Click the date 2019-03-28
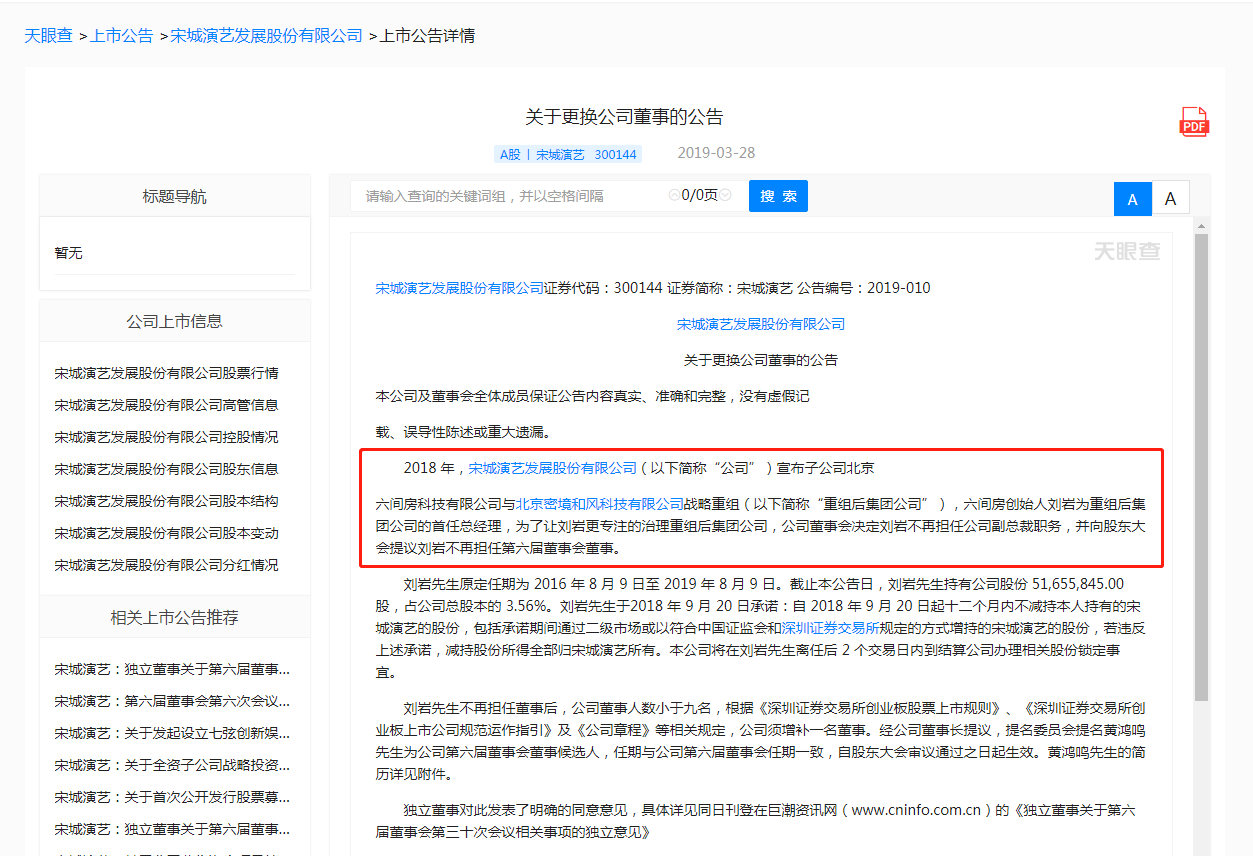Screen dimensions: 1253x856 pyautogui.click(x=716, y=153)
